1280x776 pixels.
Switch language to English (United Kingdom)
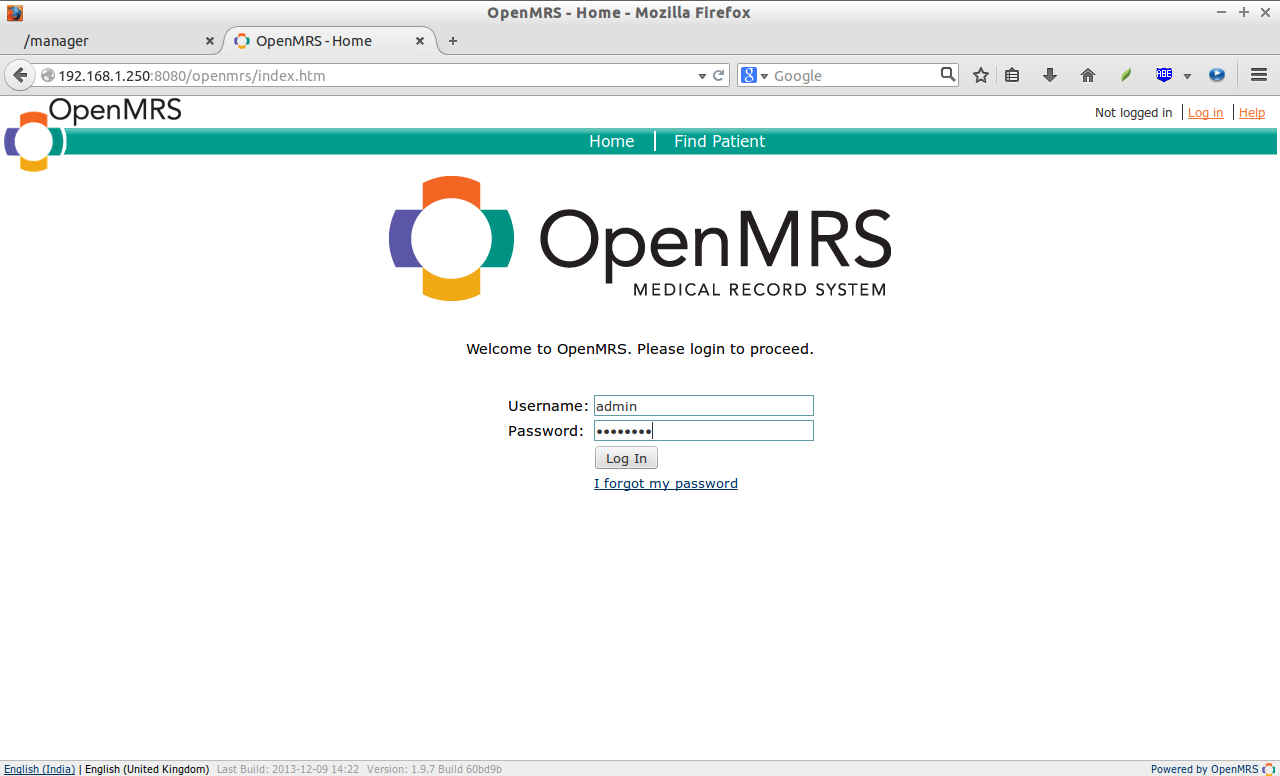[147, 769]
